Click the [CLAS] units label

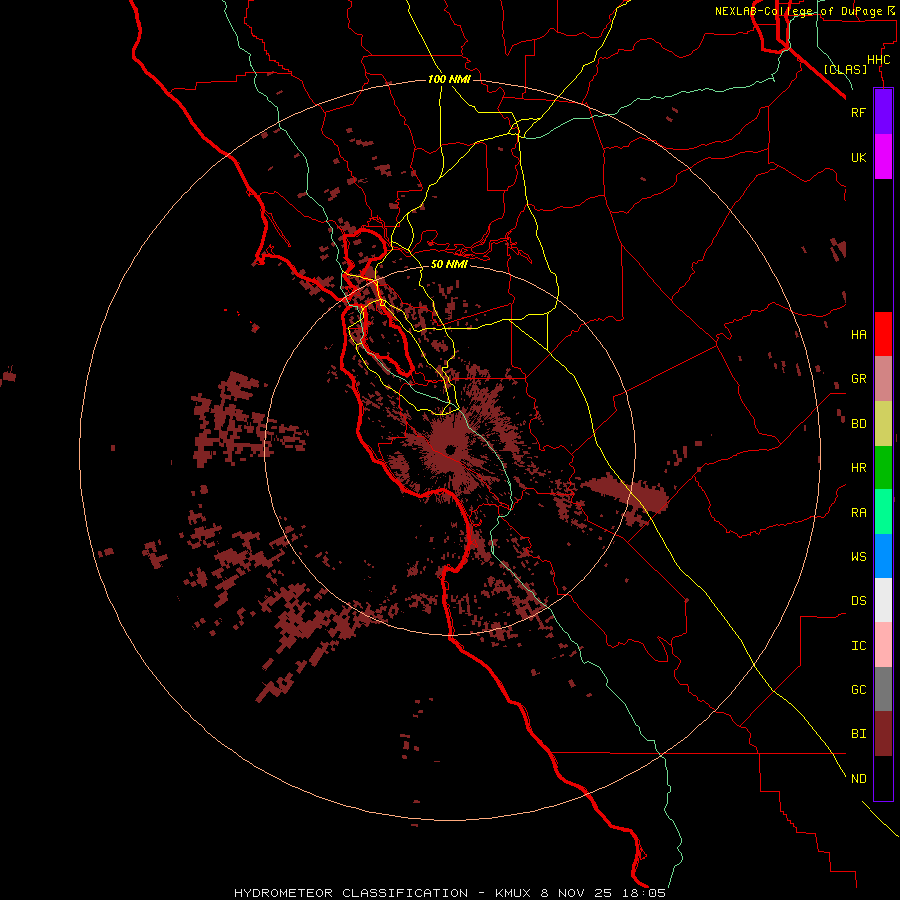point(845,69)
